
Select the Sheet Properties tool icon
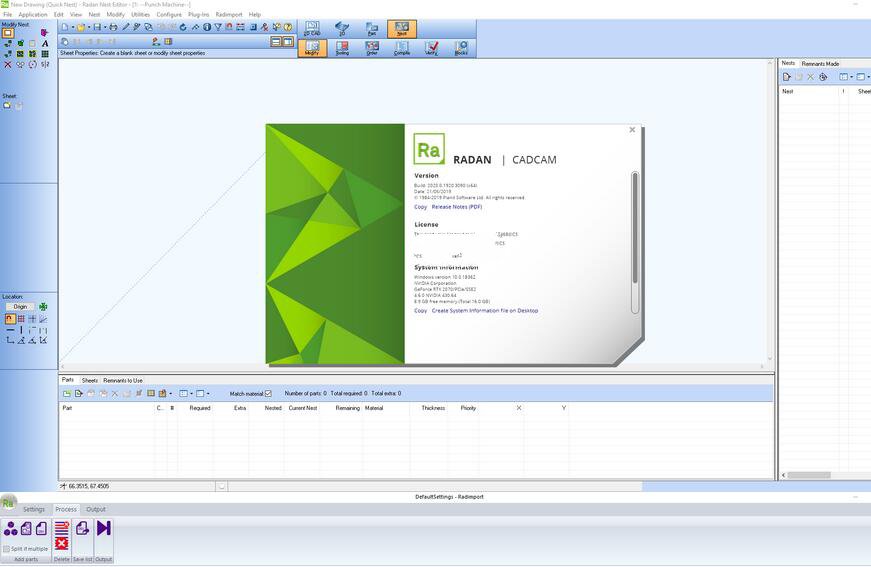[8, 33]
